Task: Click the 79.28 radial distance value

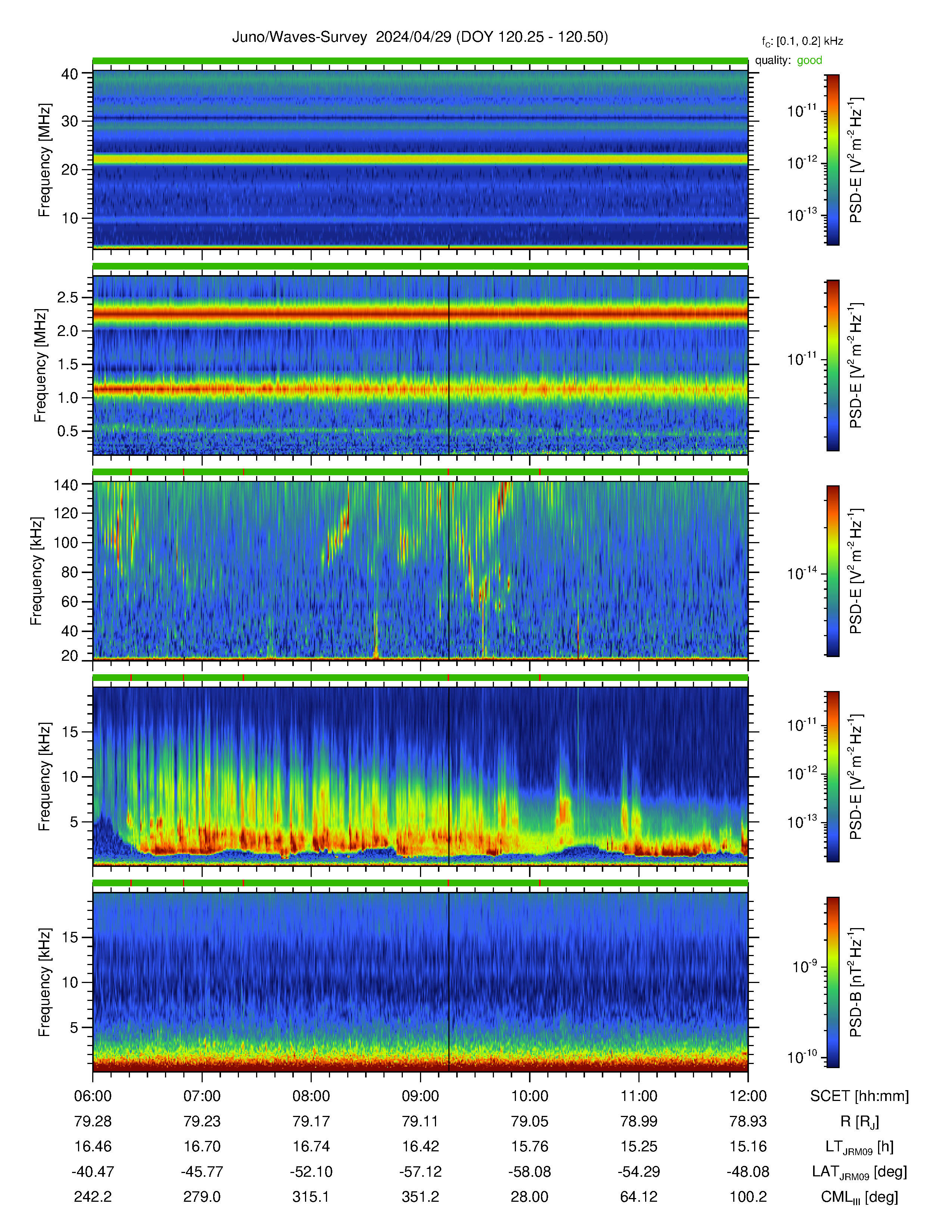Action: (93, 1121)
